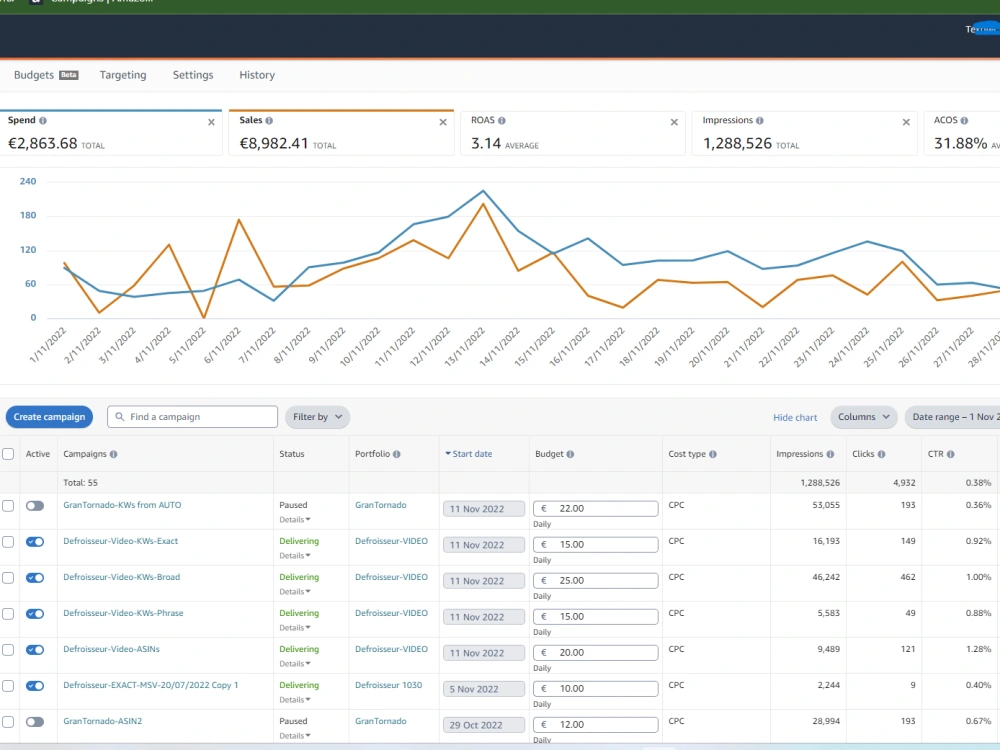Click the total impressions value 1,288,526 in table

click(820, 483)
